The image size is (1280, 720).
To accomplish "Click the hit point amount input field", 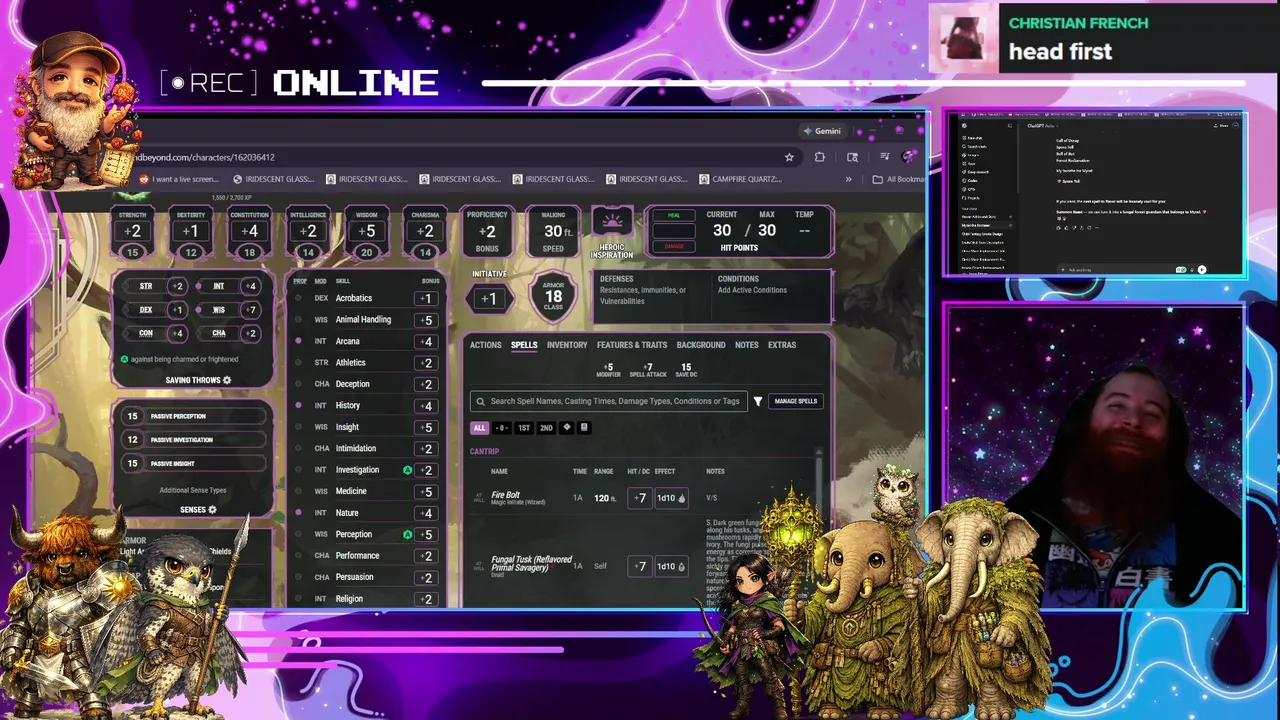I will (x=673, y=231).
